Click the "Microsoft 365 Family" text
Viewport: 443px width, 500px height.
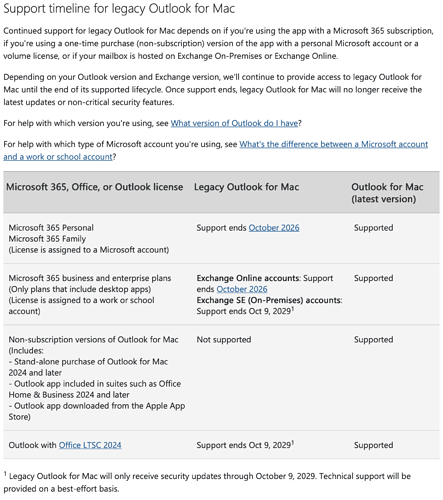47,239
